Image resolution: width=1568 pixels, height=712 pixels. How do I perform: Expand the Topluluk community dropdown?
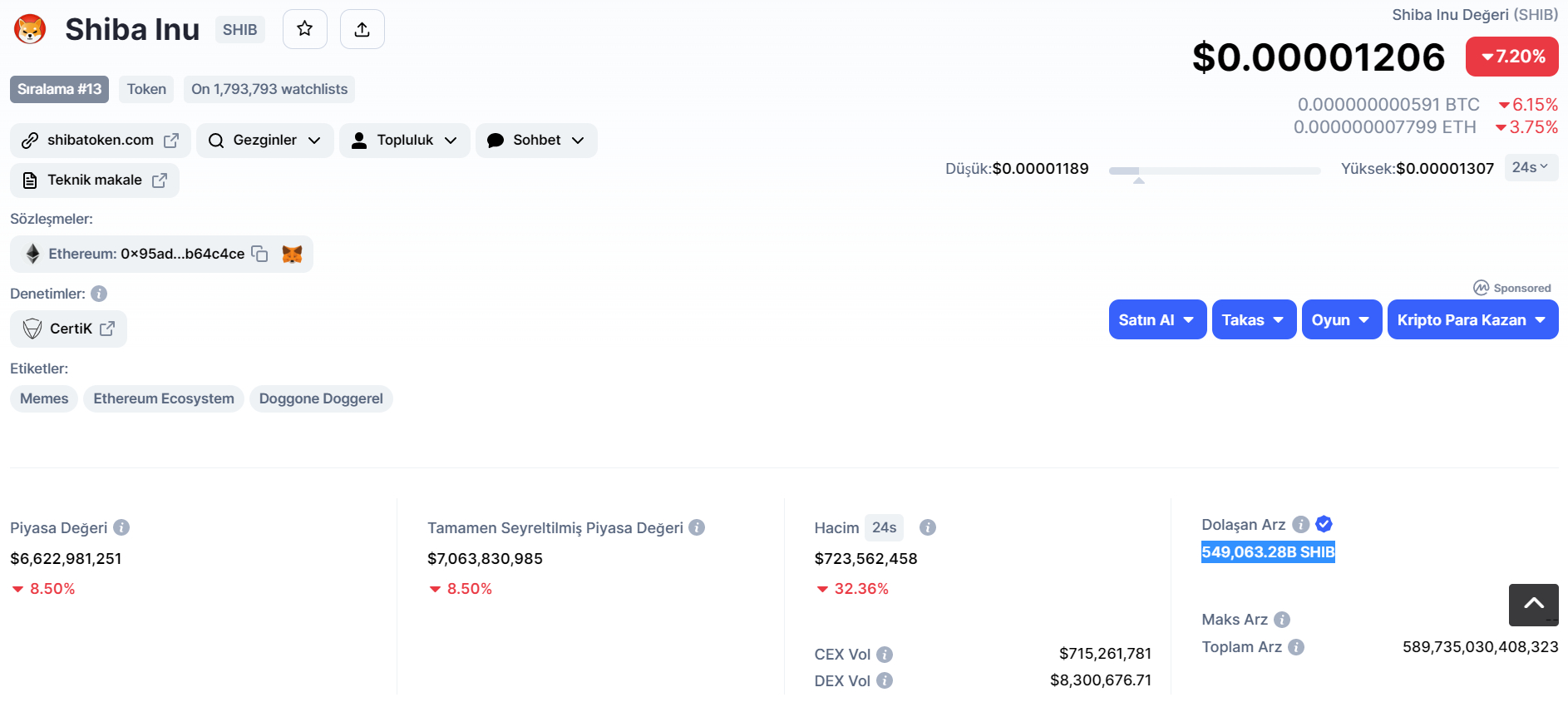tap(405, 141)
